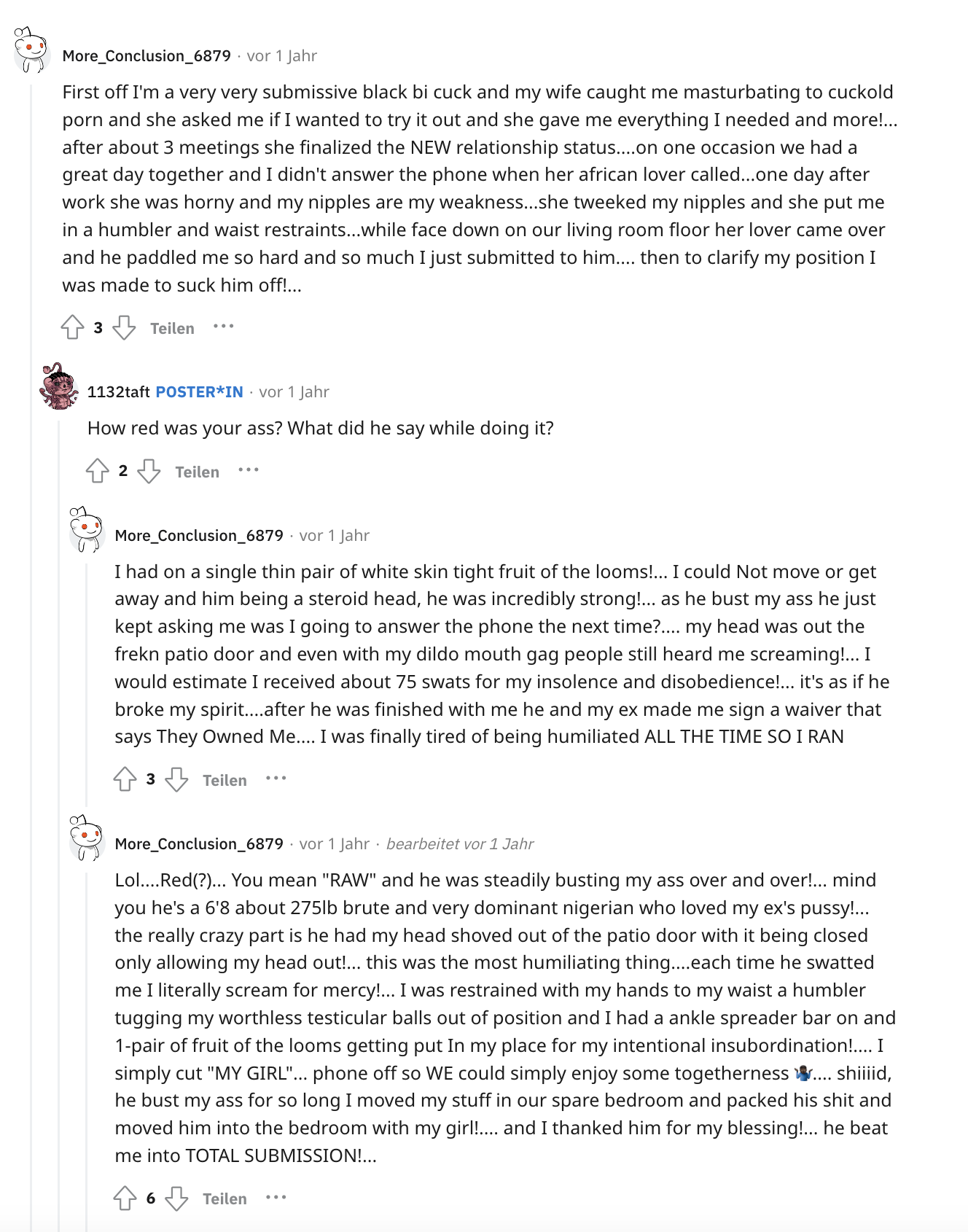
Task: Downvote the top comment by More_Conclusion_6879
Action: tap(124, 327)
